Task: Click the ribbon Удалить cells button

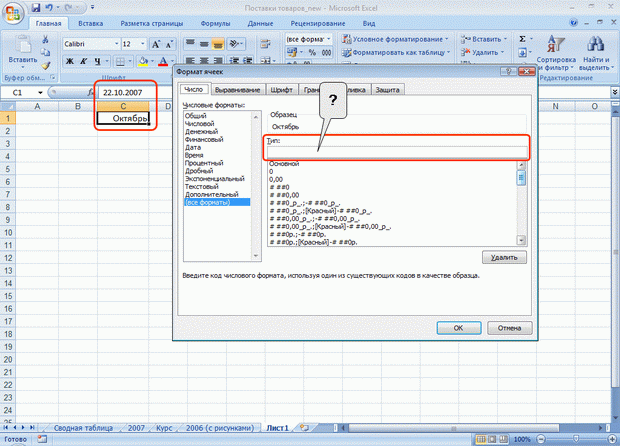Action: click(482, 52)
